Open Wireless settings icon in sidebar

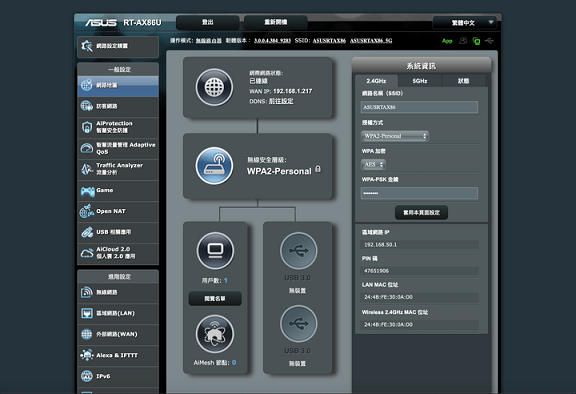87,292
